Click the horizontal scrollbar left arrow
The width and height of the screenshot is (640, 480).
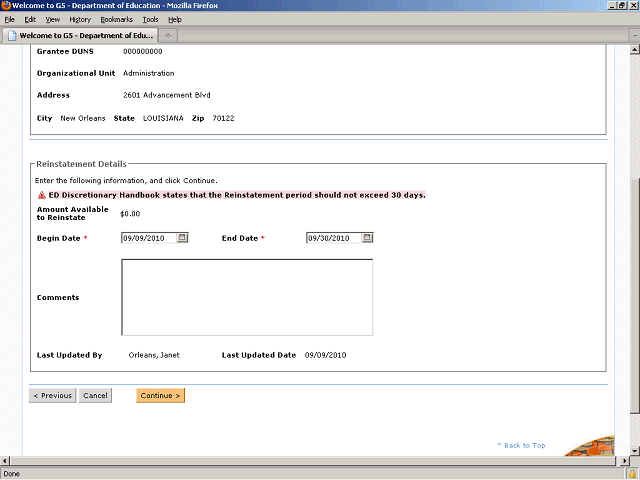(x=4, y=461)
